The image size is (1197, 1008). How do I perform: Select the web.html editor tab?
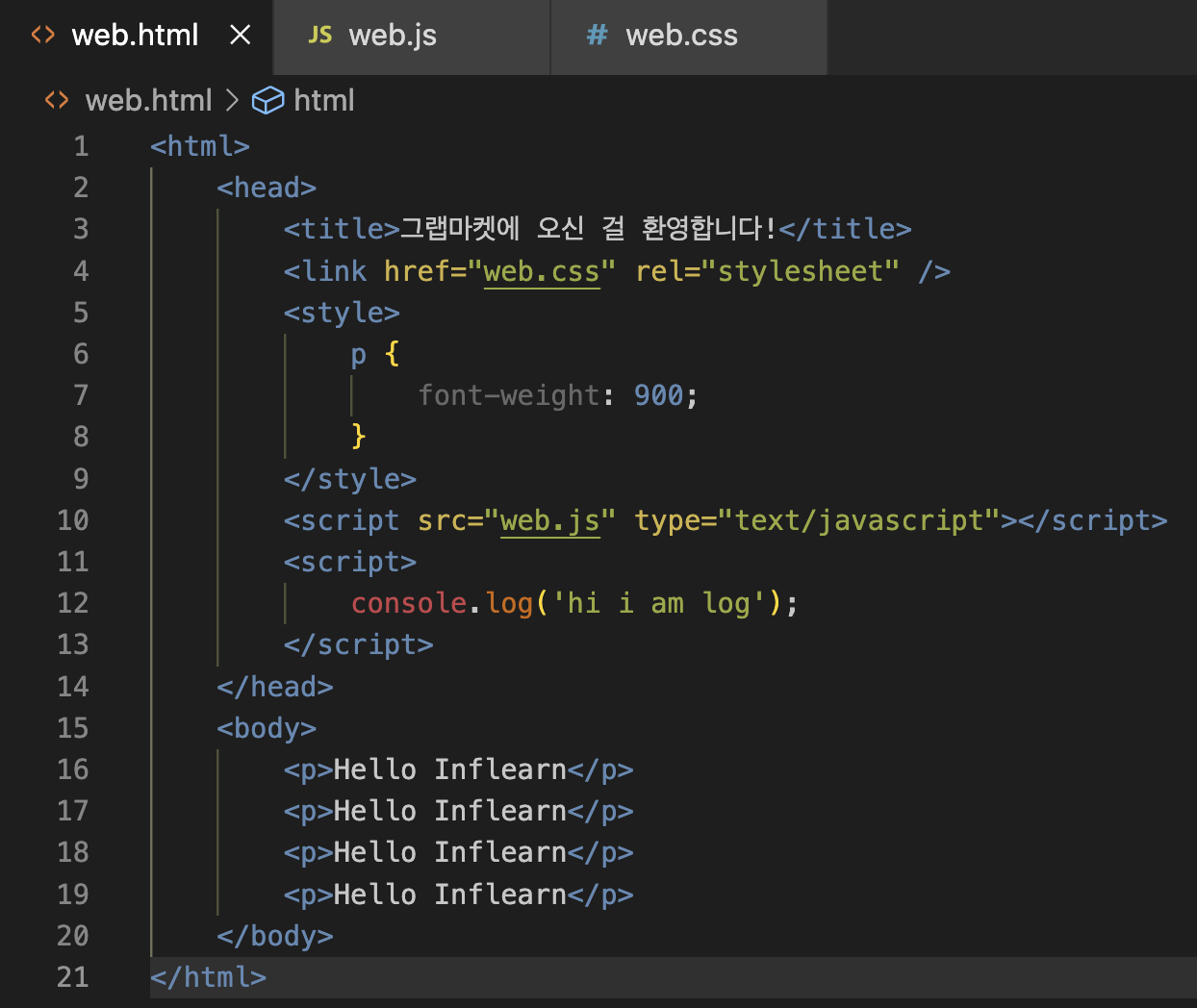click(x=136, y=37)
